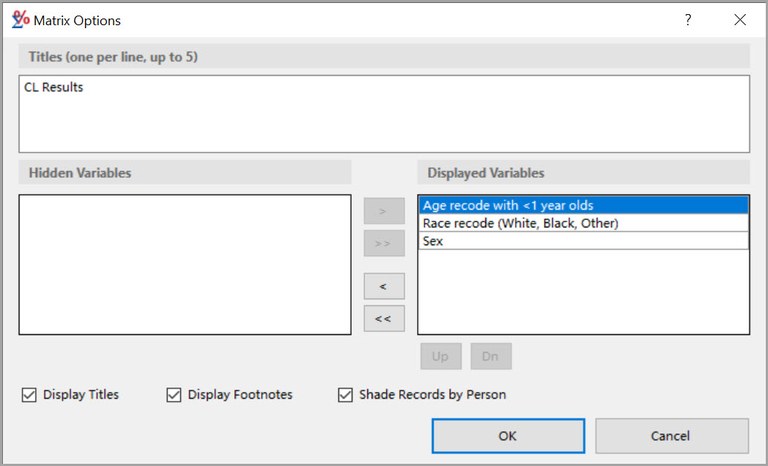
Task: Move selected variable to hidden with single left arrow
Action: [x=384, y=286]
